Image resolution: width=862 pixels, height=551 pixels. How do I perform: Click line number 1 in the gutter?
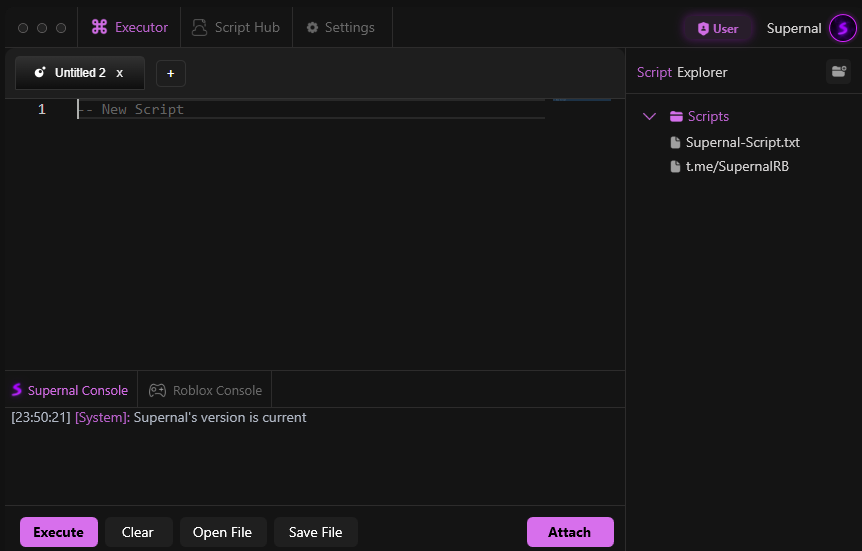[42, 109]
